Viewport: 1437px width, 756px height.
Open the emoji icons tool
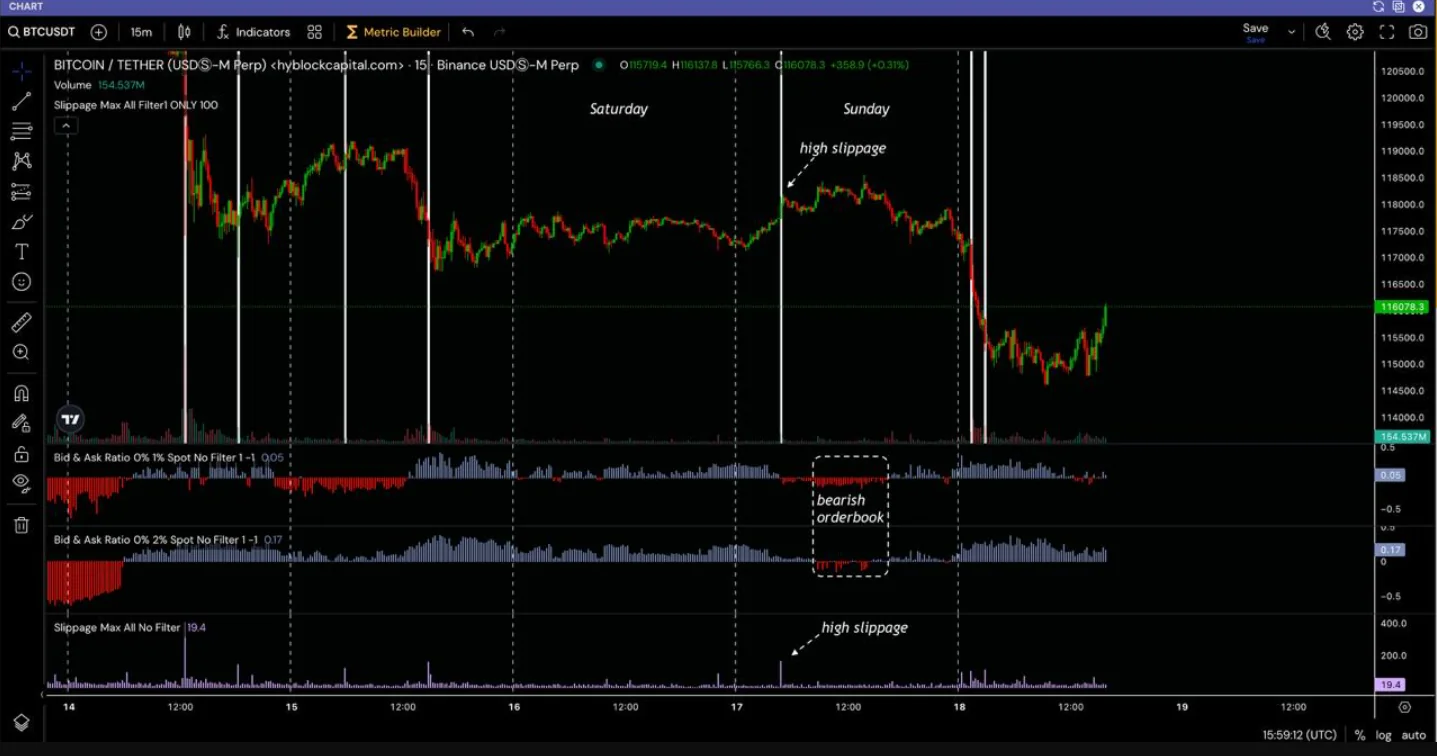[21, 283]
